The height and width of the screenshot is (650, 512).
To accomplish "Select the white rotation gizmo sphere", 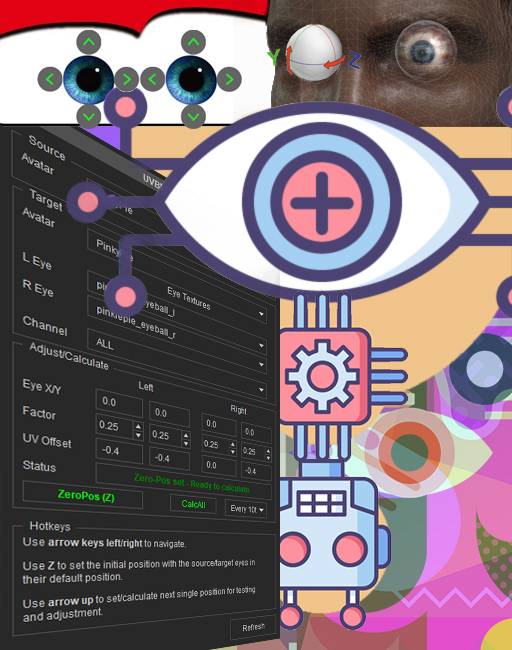I will (314, 52).
